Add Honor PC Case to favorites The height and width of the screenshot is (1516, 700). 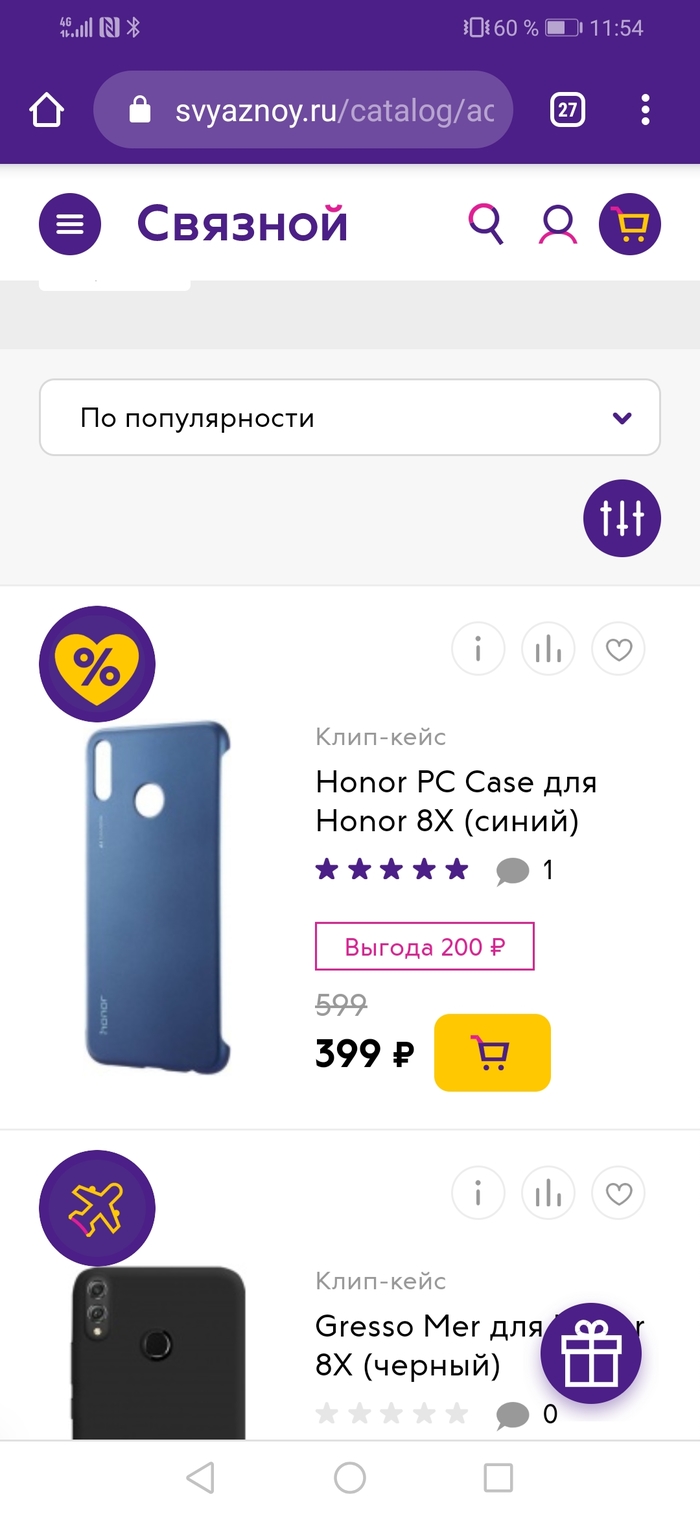coord(619,650)
